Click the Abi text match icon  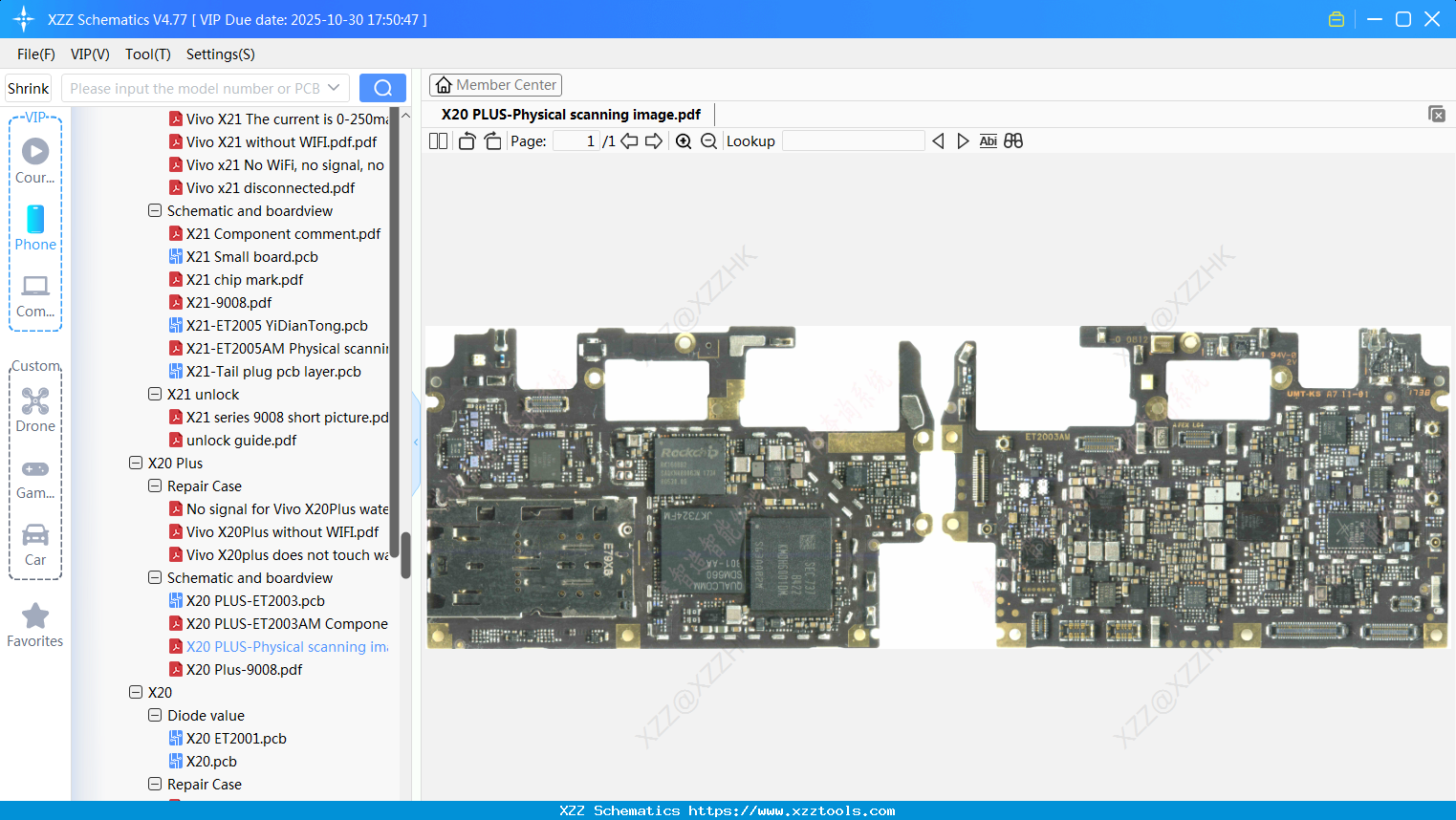pyautogui.click(x=989, y=141)
